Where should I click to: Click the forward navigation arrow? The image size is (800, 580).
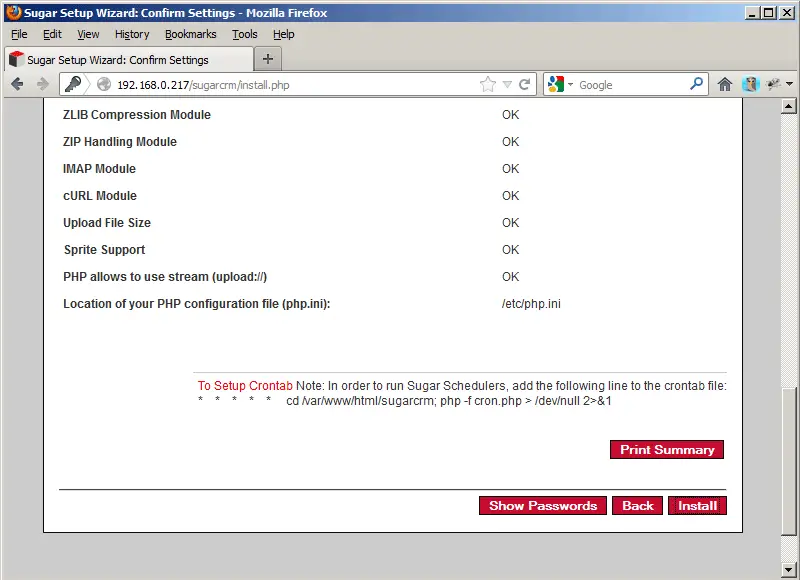point(43,84)
